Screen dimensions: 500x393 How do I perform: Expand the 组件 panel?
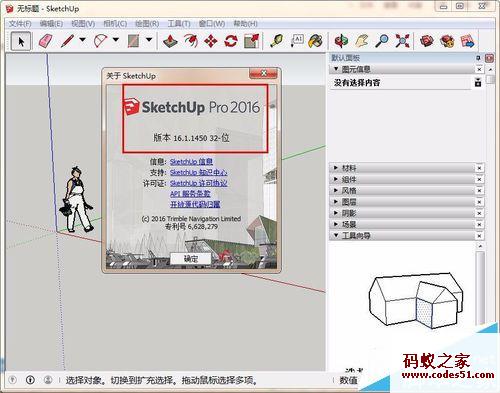(x=336, y=179)
